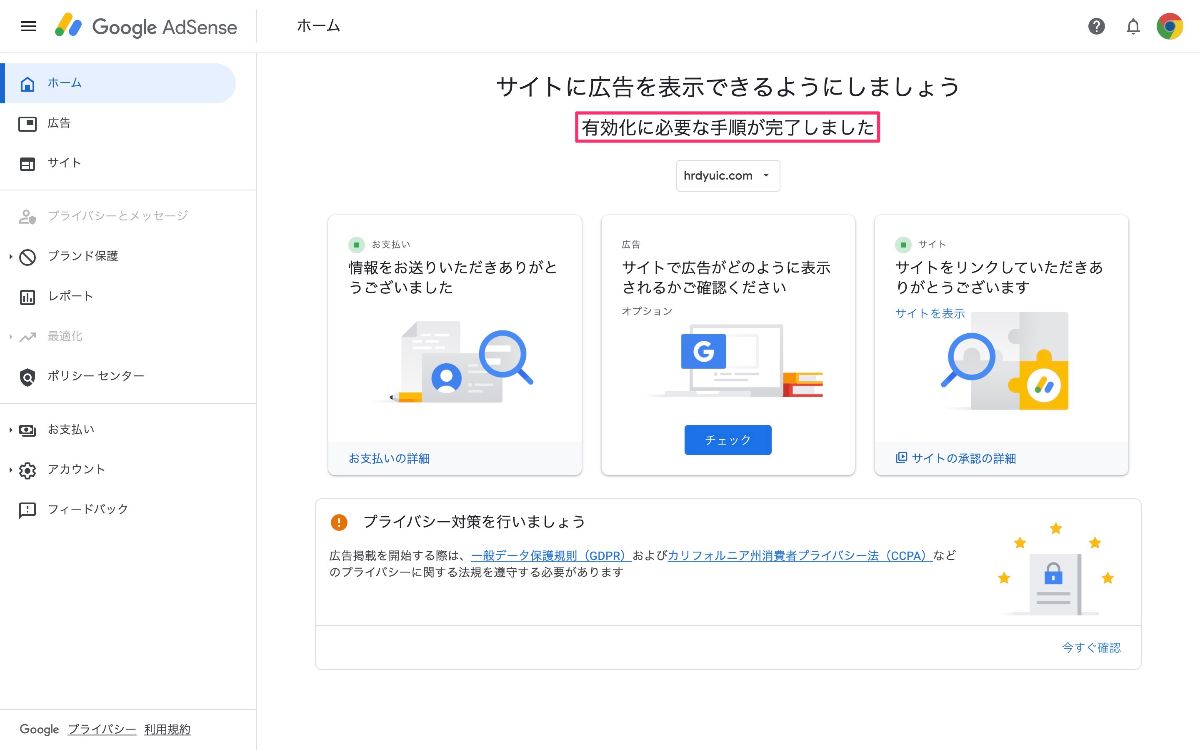Click the green status icon on サイト card

903,244
